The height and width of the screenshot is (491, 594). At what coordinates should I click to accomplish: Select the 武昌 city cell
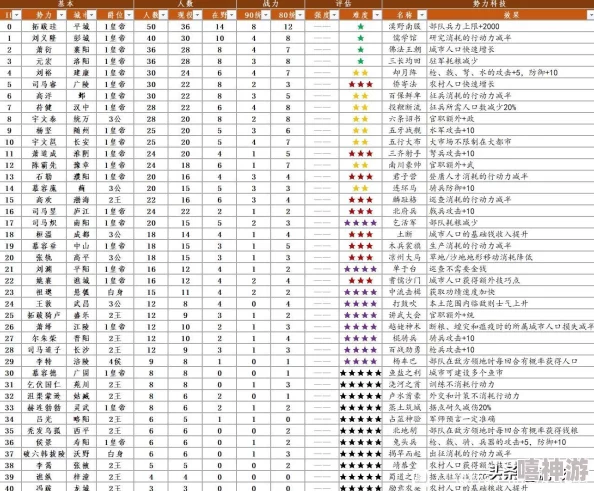click(x=81, y=304)
